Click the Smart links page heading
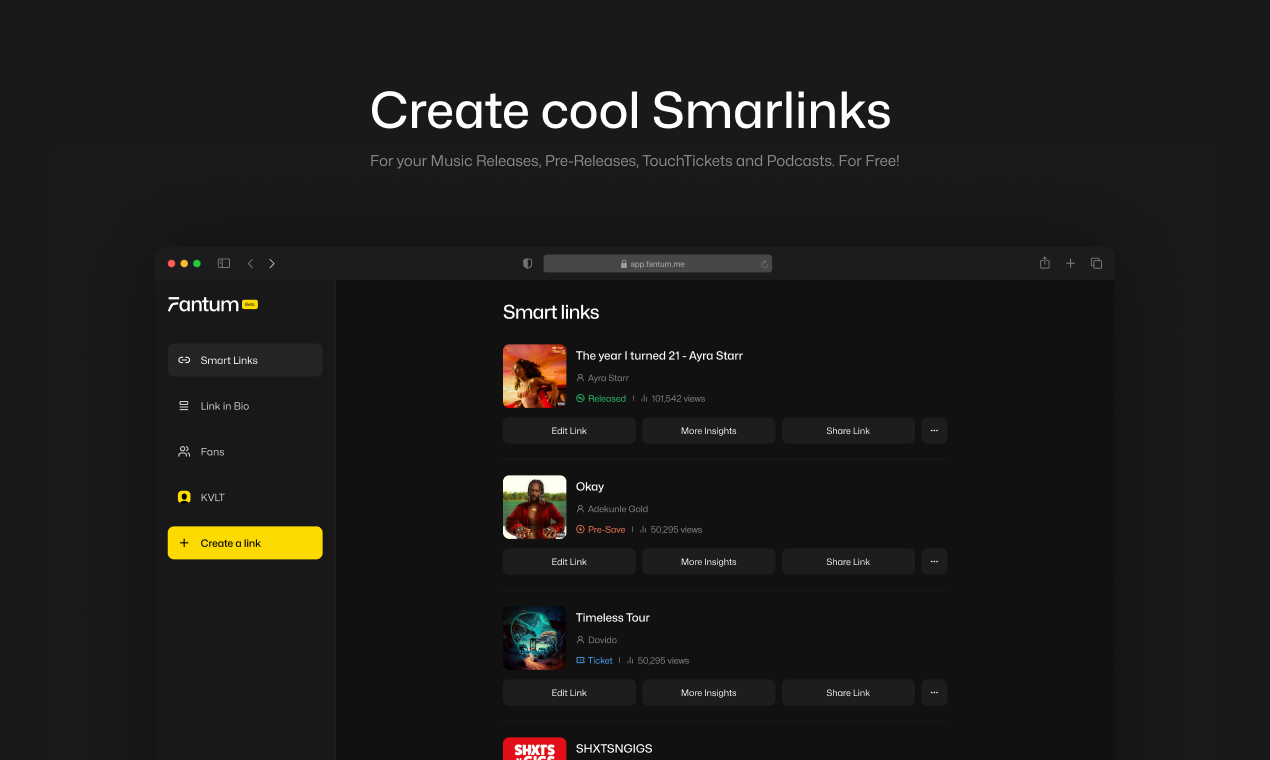 pyautogui.click(x=551, y=312)
